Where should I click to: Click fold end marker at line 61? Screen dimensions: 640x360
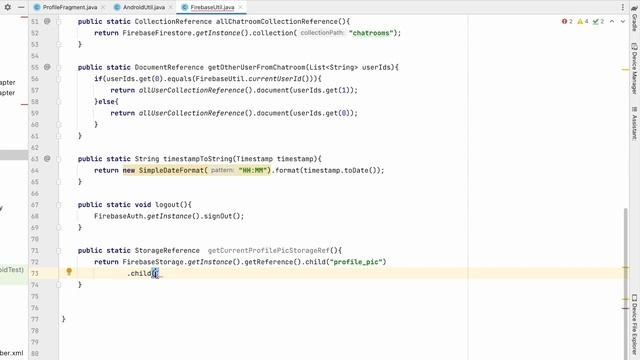point(59,136)
